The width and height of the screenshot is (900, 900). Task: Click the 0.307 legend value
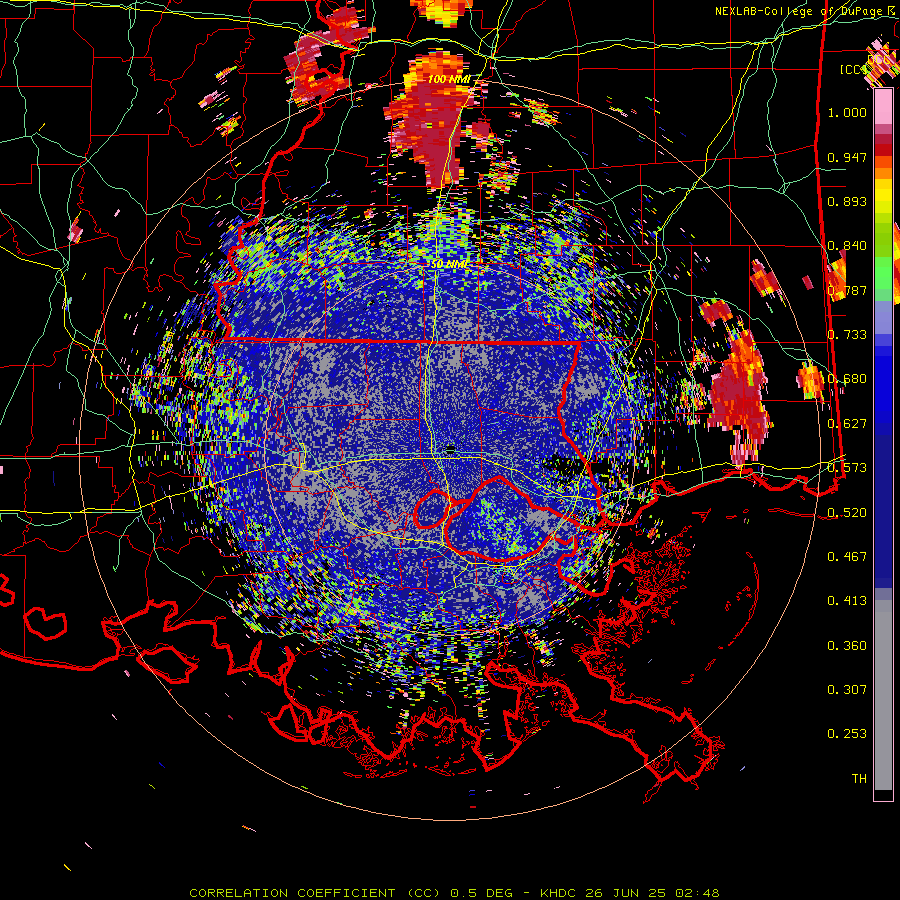(x=847, y=690)
